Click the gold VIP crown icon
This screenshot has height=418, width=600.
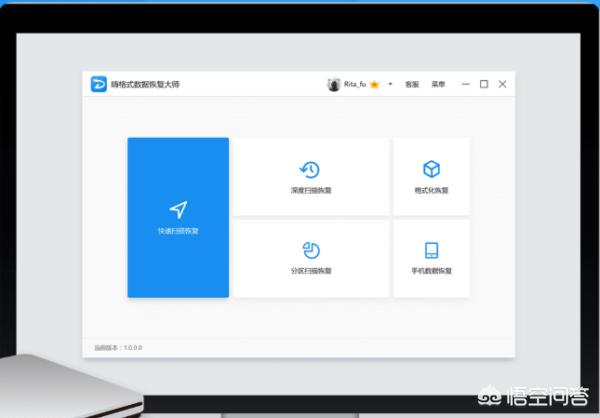coord(374,85)
